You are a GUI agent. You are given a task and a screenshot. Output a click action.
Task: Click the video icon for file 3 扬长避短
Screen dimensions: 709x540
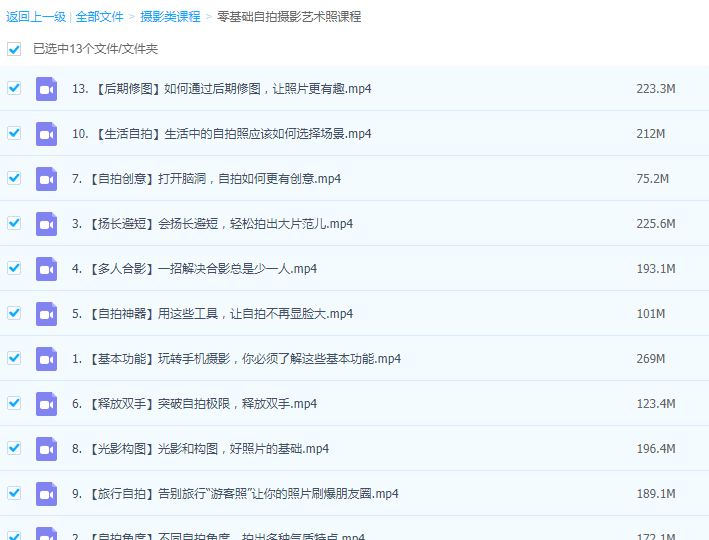(x=47, y=224)
